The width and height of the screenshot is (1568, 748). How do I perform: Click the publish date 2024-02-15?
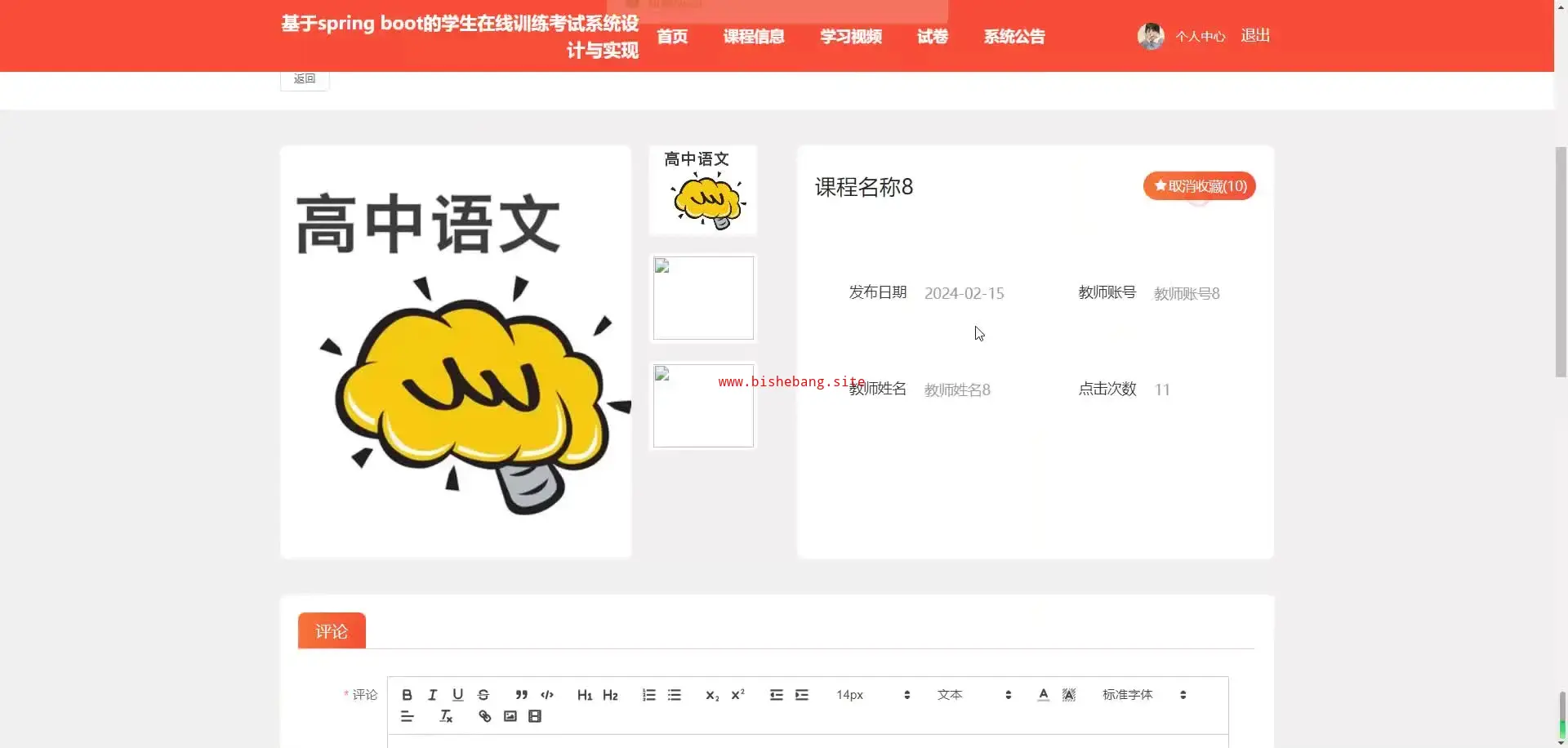coord(964,293)
